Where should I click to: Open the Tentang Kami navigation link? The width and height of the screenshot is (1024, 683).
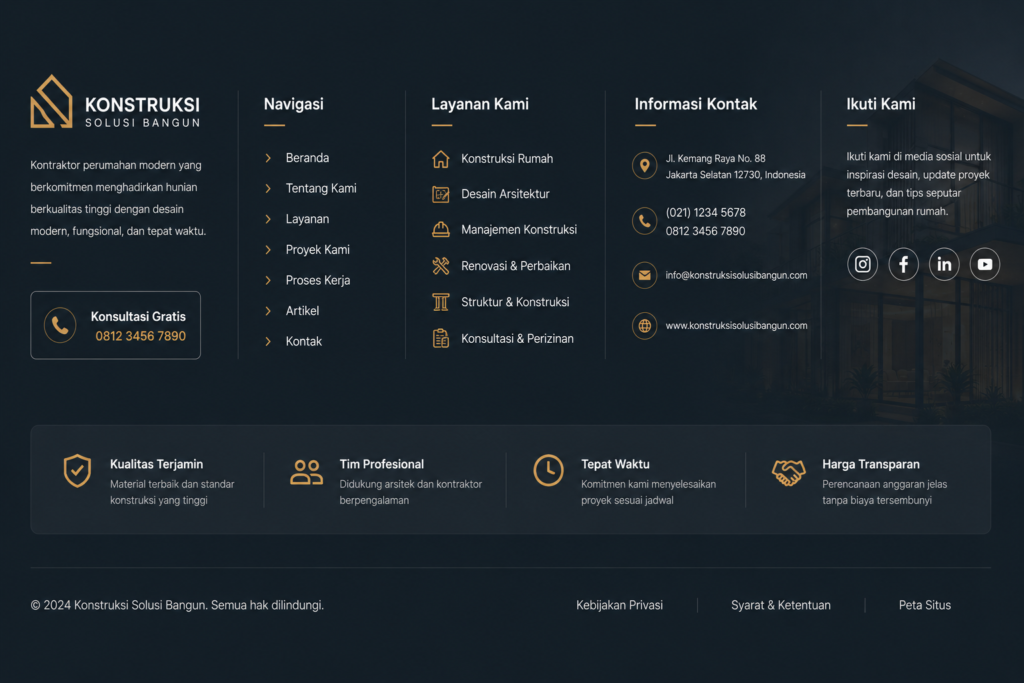(x=321, y=189)
